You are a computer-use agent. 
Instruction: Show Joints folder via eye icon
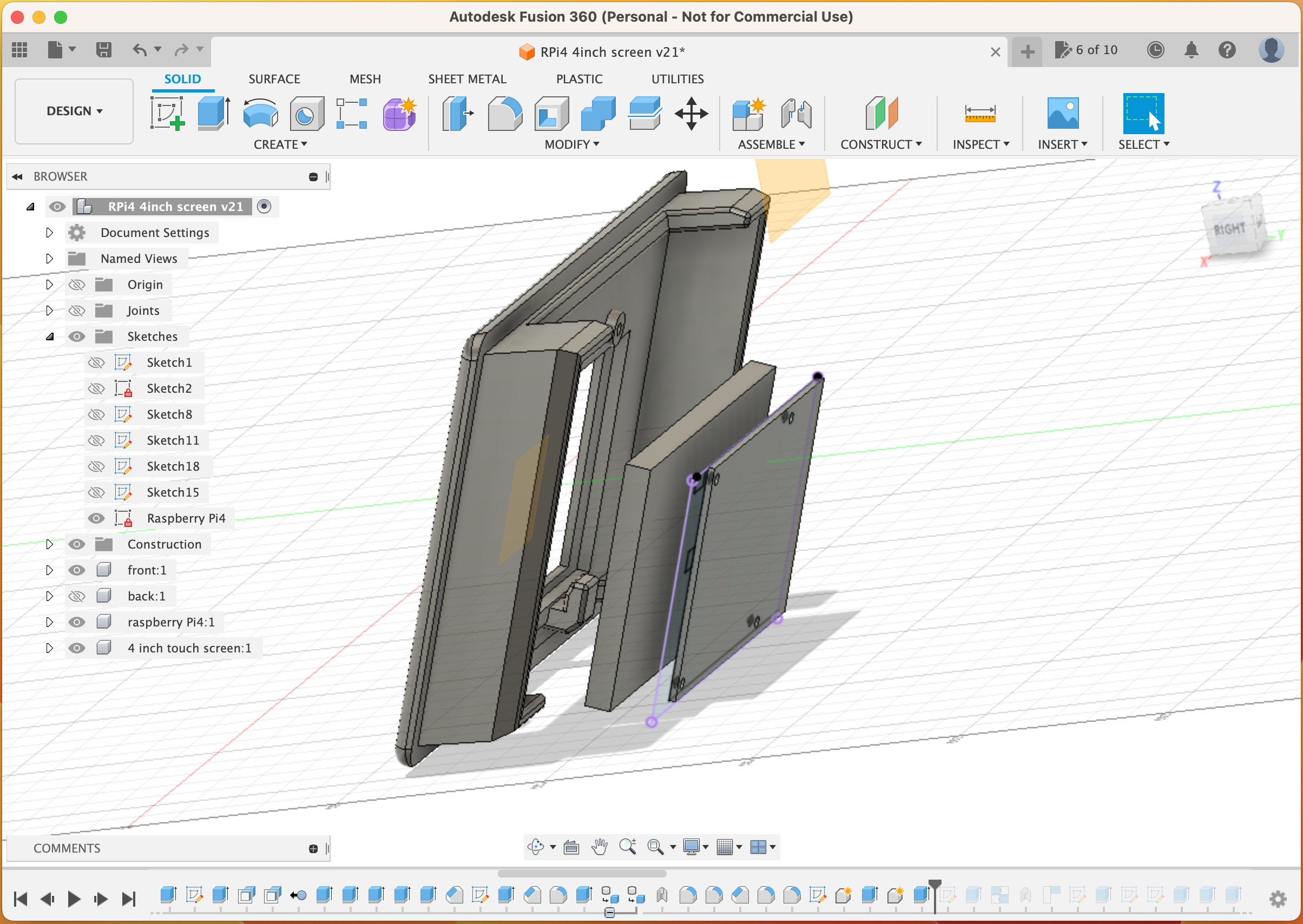pyautogui.click(x=77, y=311)
